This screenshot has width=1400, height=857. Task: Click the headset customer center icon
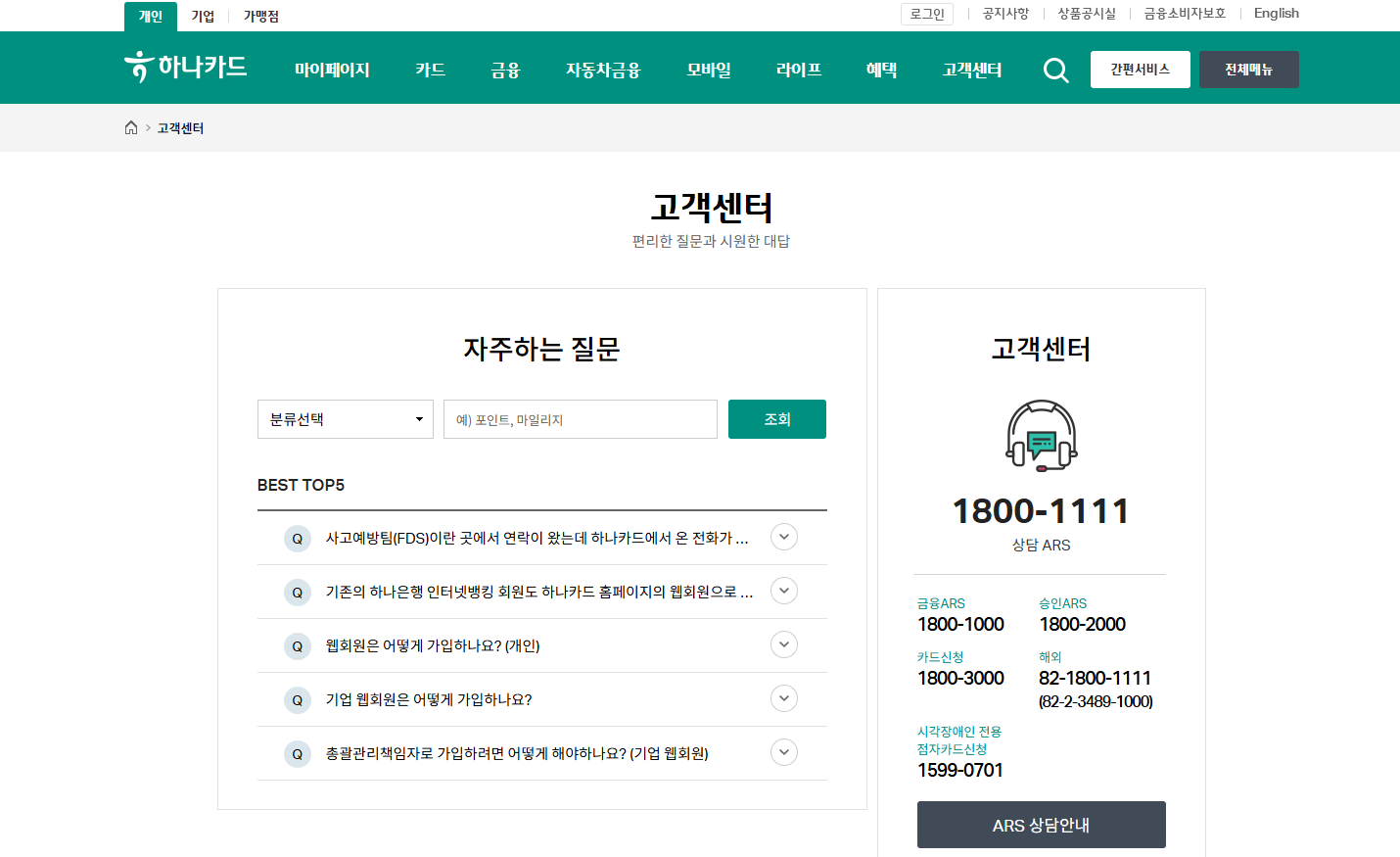click(x=1042, y=436)
